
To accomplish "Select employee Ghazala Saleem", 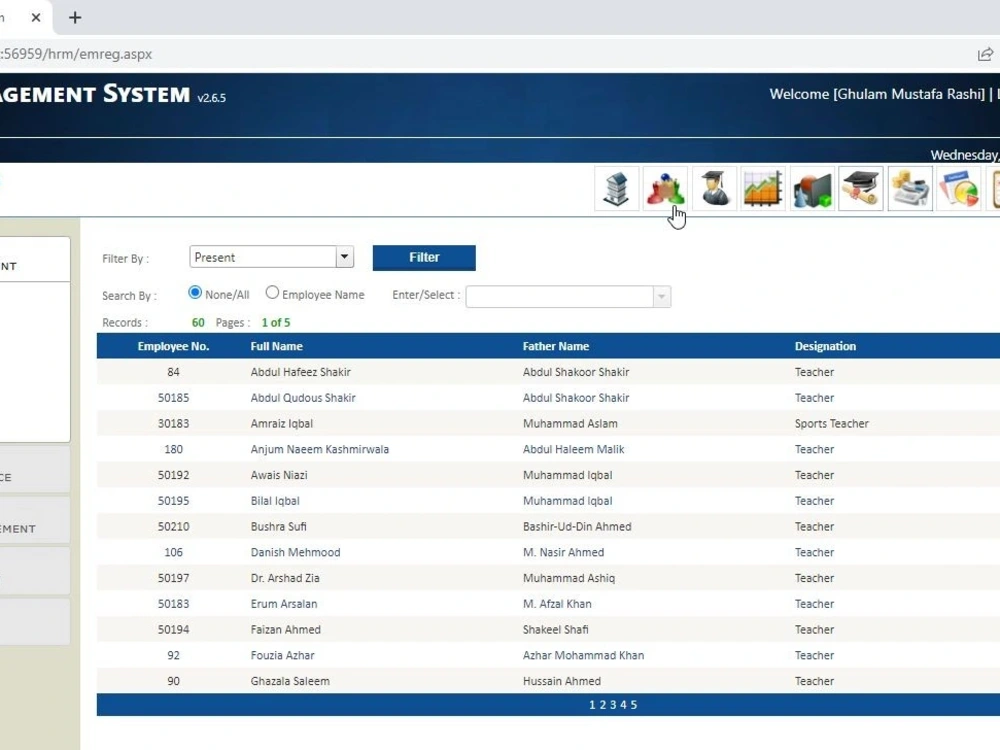I will 290,681.
